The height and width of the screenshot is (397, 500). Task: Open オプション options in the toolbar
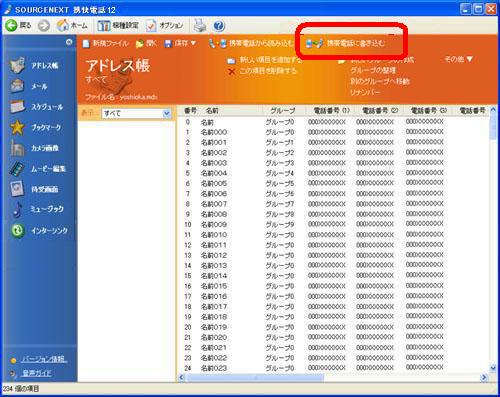click(165, 25)
